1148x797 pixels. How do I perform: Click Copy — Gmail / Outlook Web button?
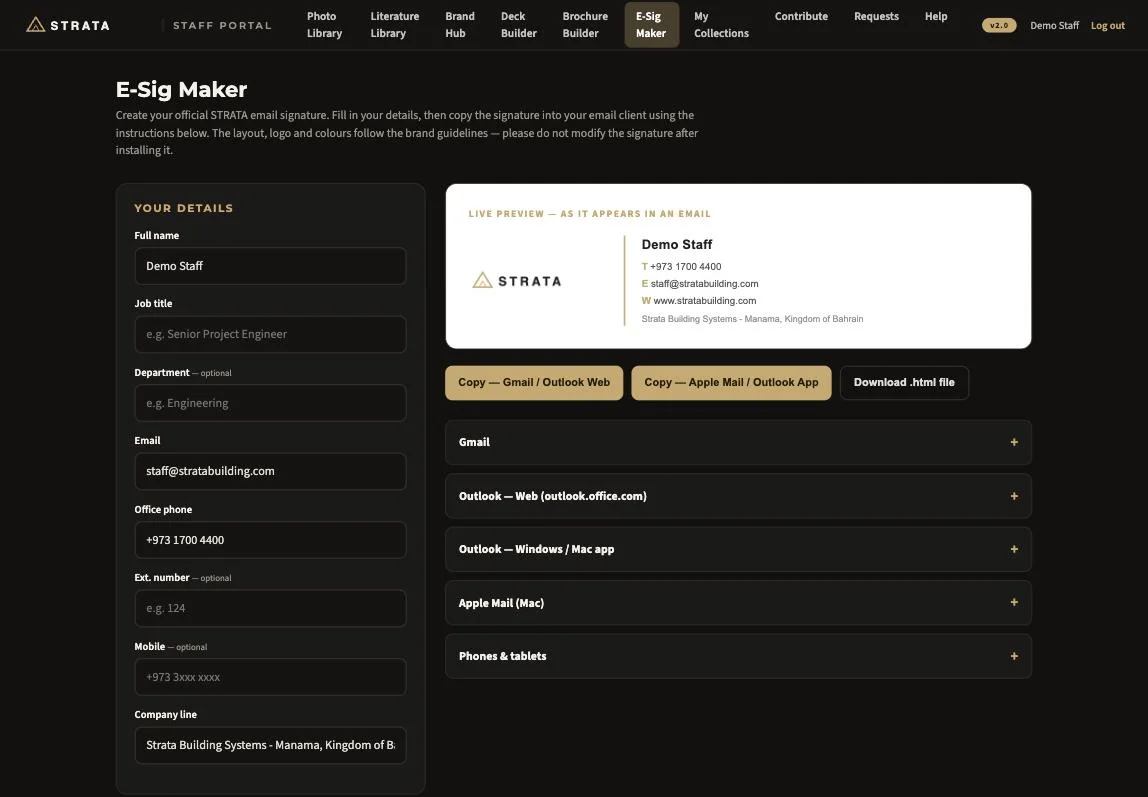[534, 383]
